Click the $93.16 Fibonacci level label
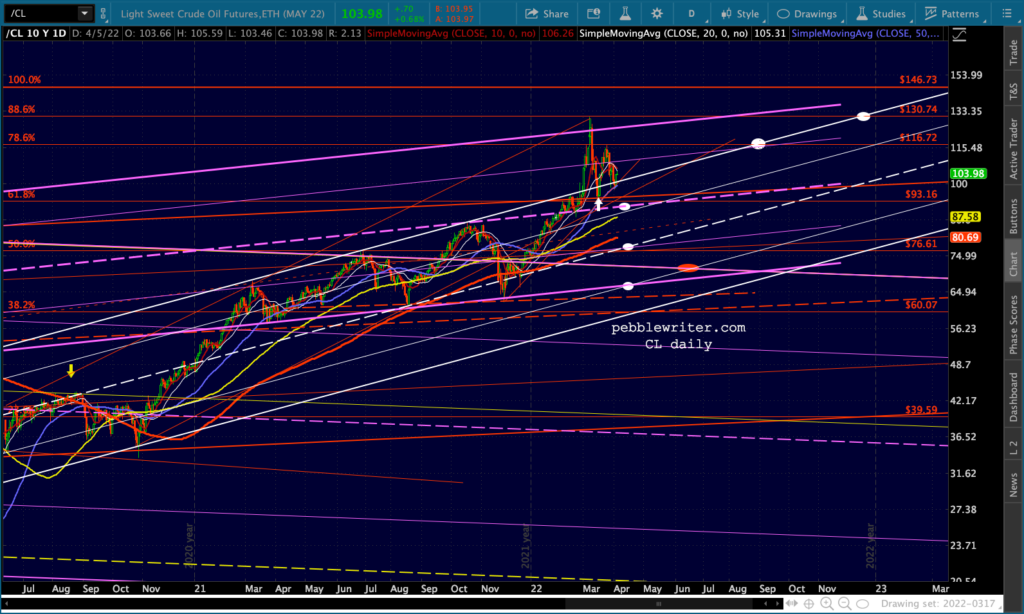 point(921,194)
